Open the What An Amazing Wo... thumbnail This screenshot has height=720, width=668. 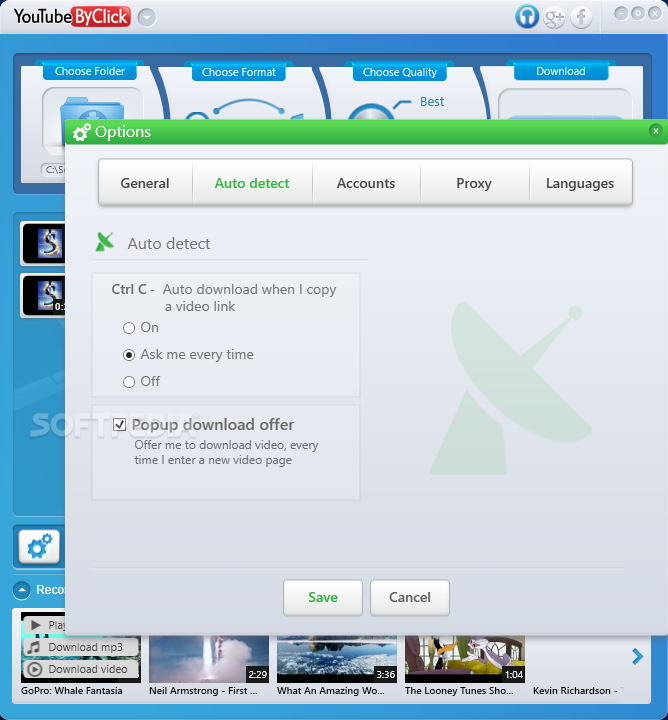(337, 659)
